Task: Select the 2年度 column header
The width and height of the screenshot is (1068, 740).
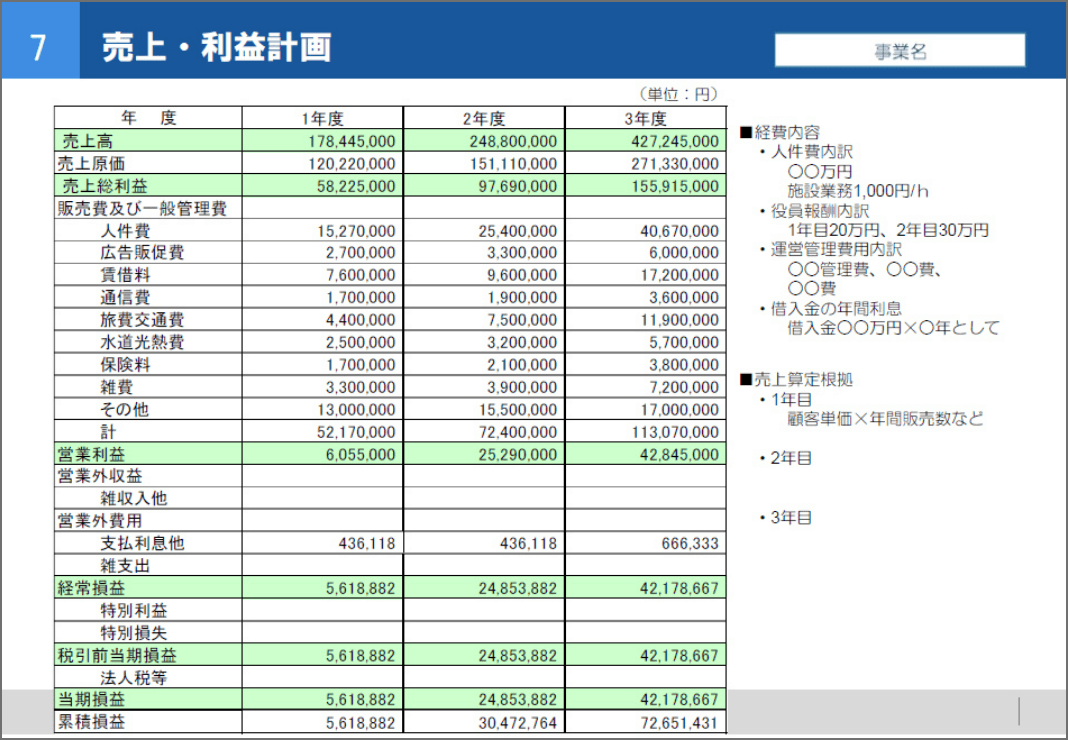Action: click(484, 118)
